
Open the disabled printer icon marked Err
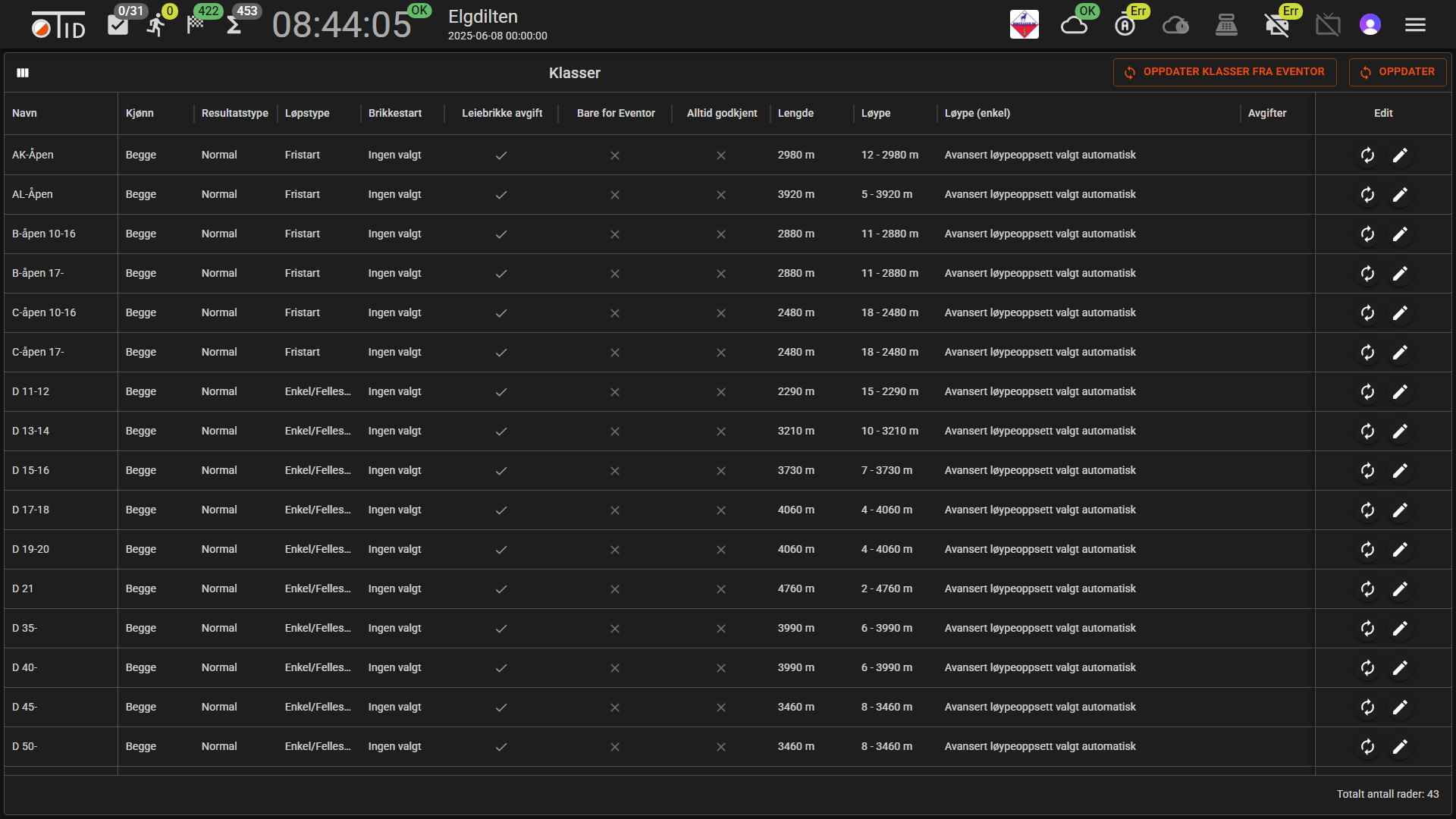(1277, 26)
